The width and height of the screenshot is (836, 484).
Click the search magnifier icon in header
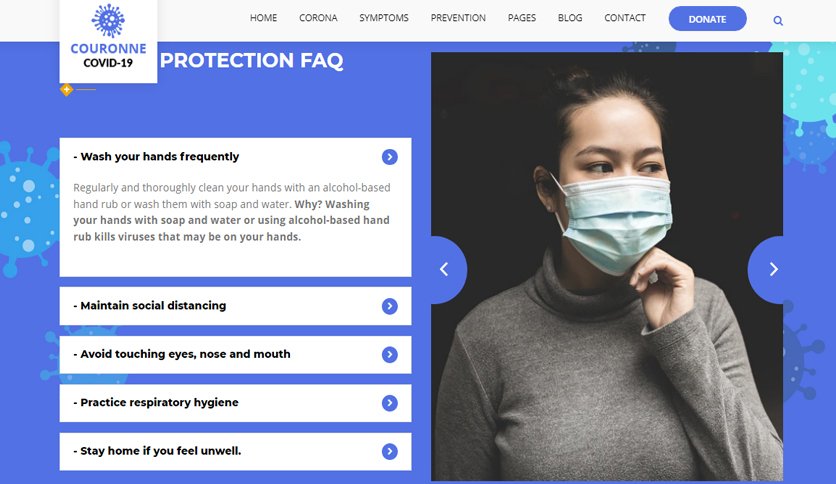pos(778,21)
